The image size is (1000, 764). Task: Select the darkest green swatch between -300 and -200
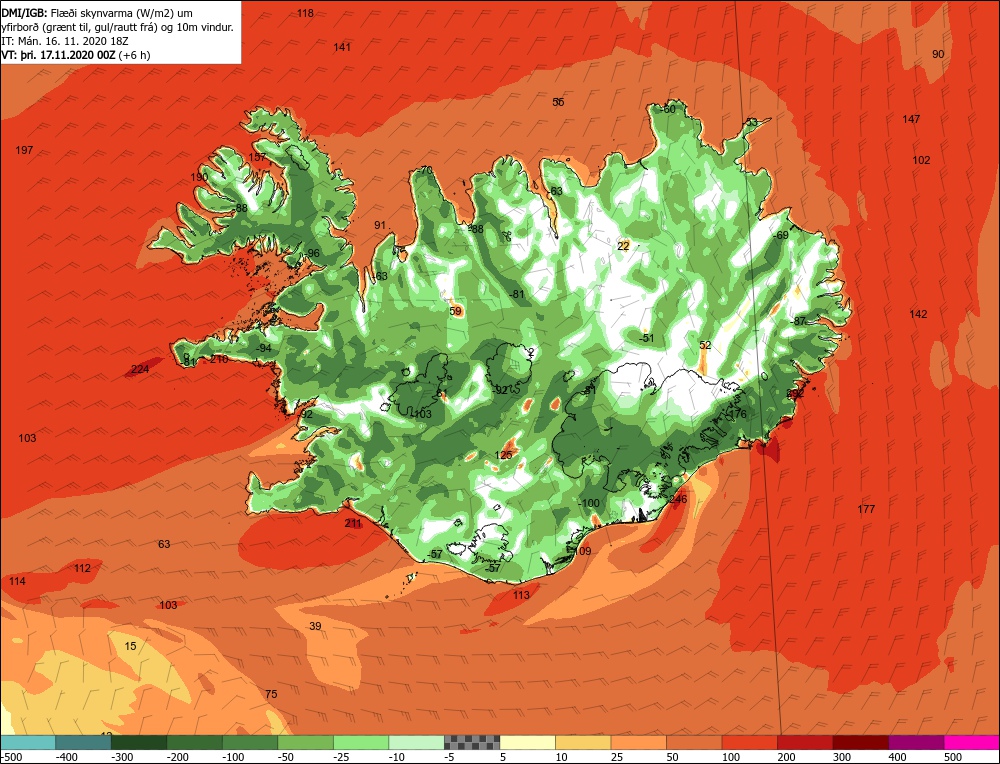coord(139,742)
